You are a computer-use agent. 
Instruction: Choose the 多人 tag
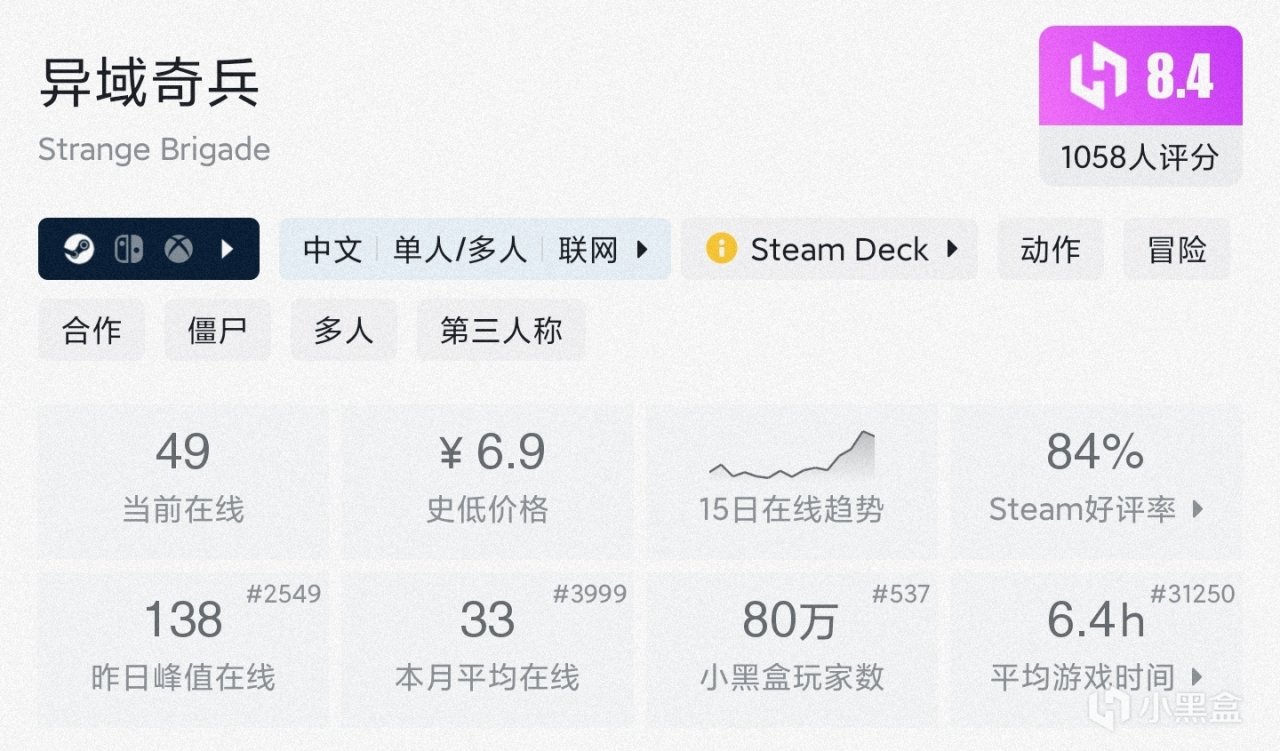pos(343,330)
